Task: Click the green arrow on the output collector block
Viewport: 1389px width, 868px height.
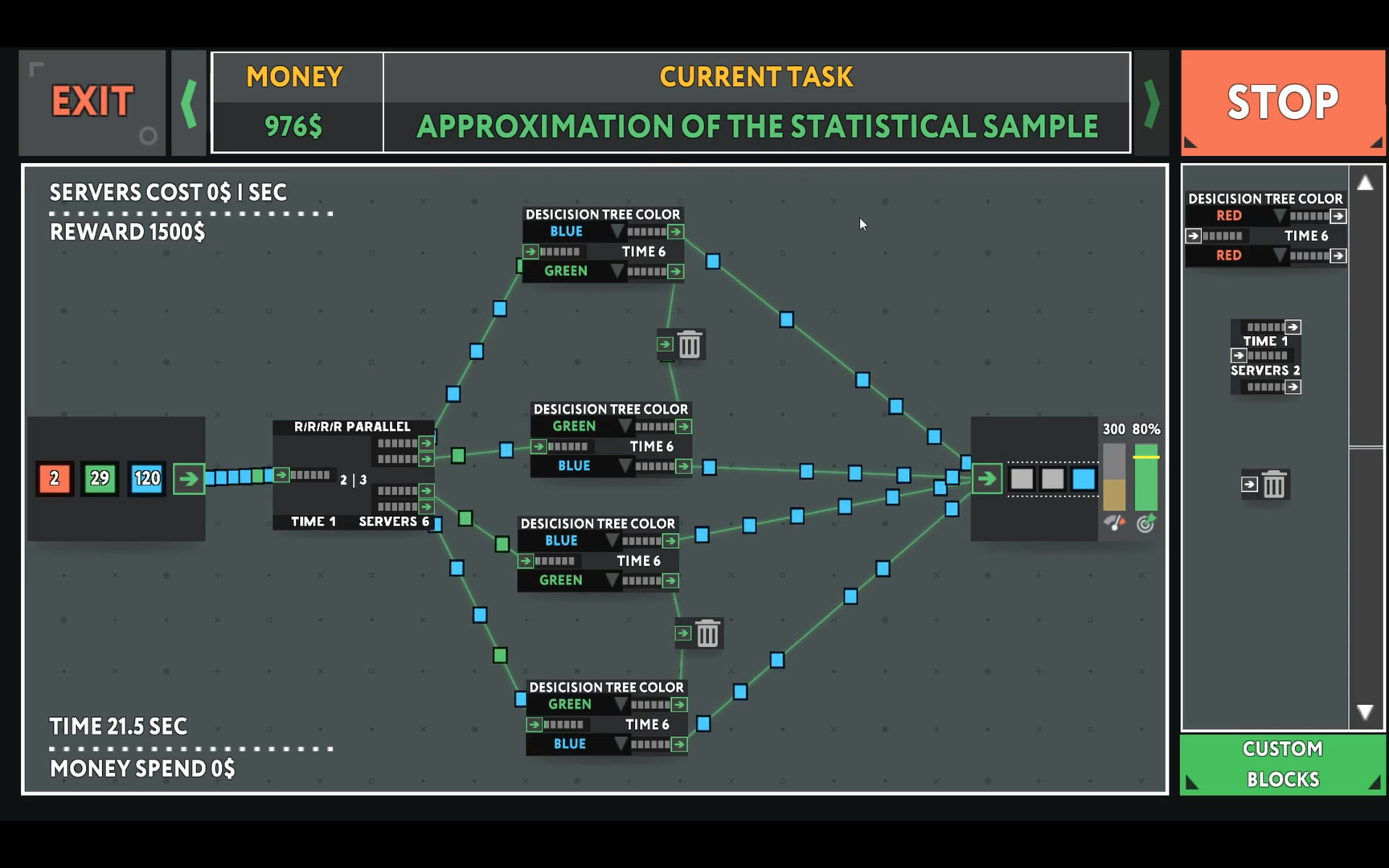Action: coord(987,478)
